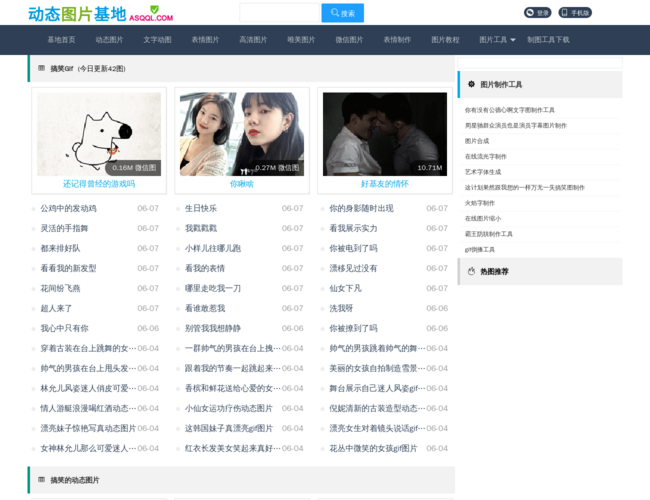
Task: Expand the 图片工具 dropdown menu
Action: click(x=497, y=40)
